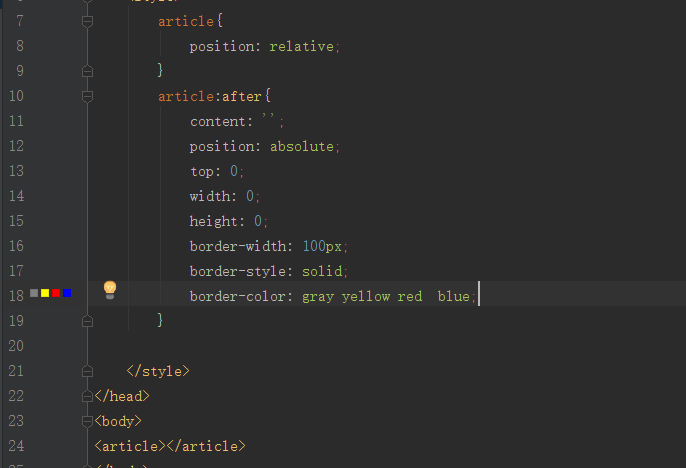Viewport: 686px width, 468px height.
Task: Open the blue gutter color swatch
Action: 67,293
